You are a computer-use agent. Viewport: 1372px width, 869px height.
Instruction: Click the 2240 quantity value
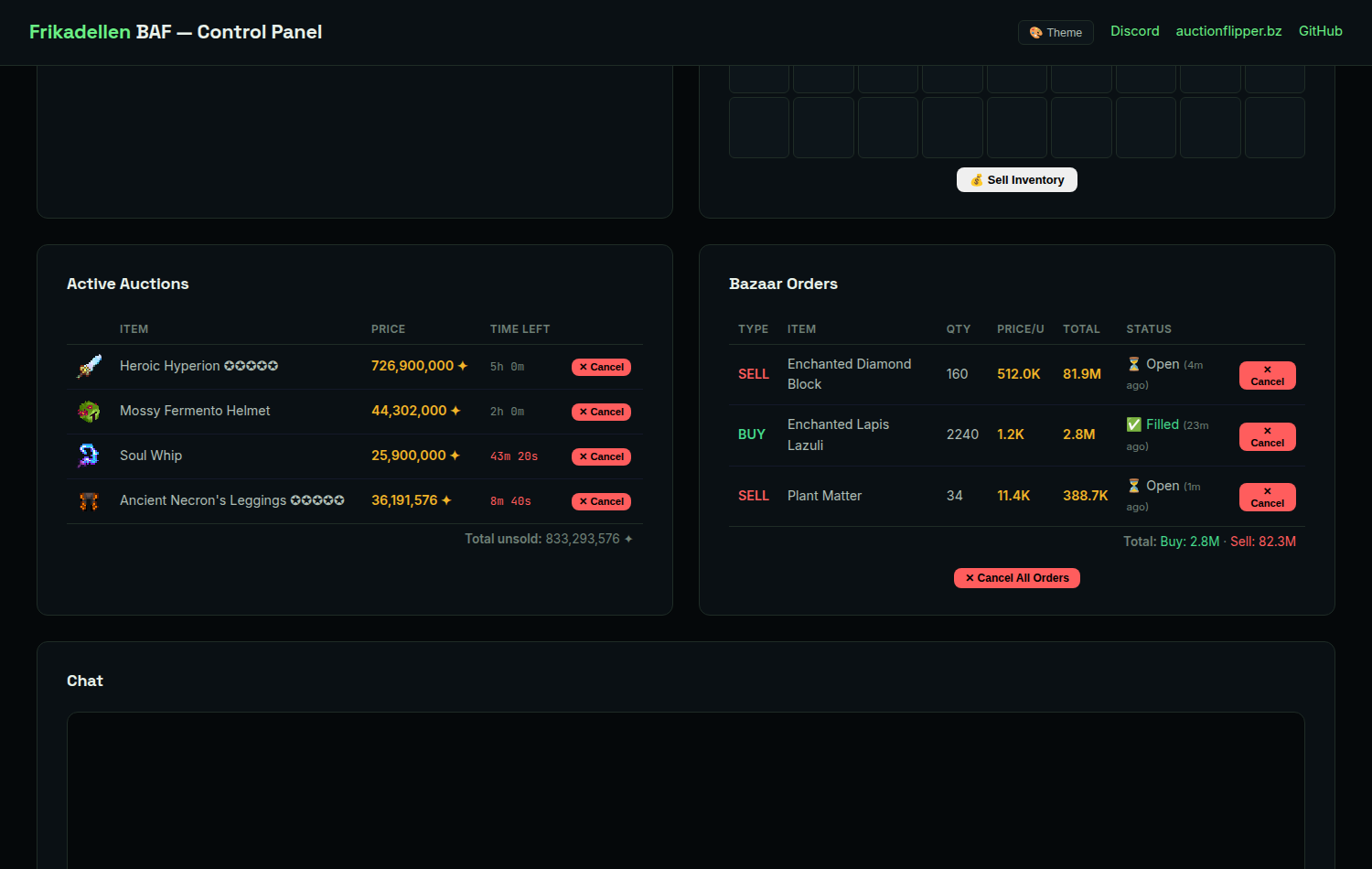coord(962,434)
